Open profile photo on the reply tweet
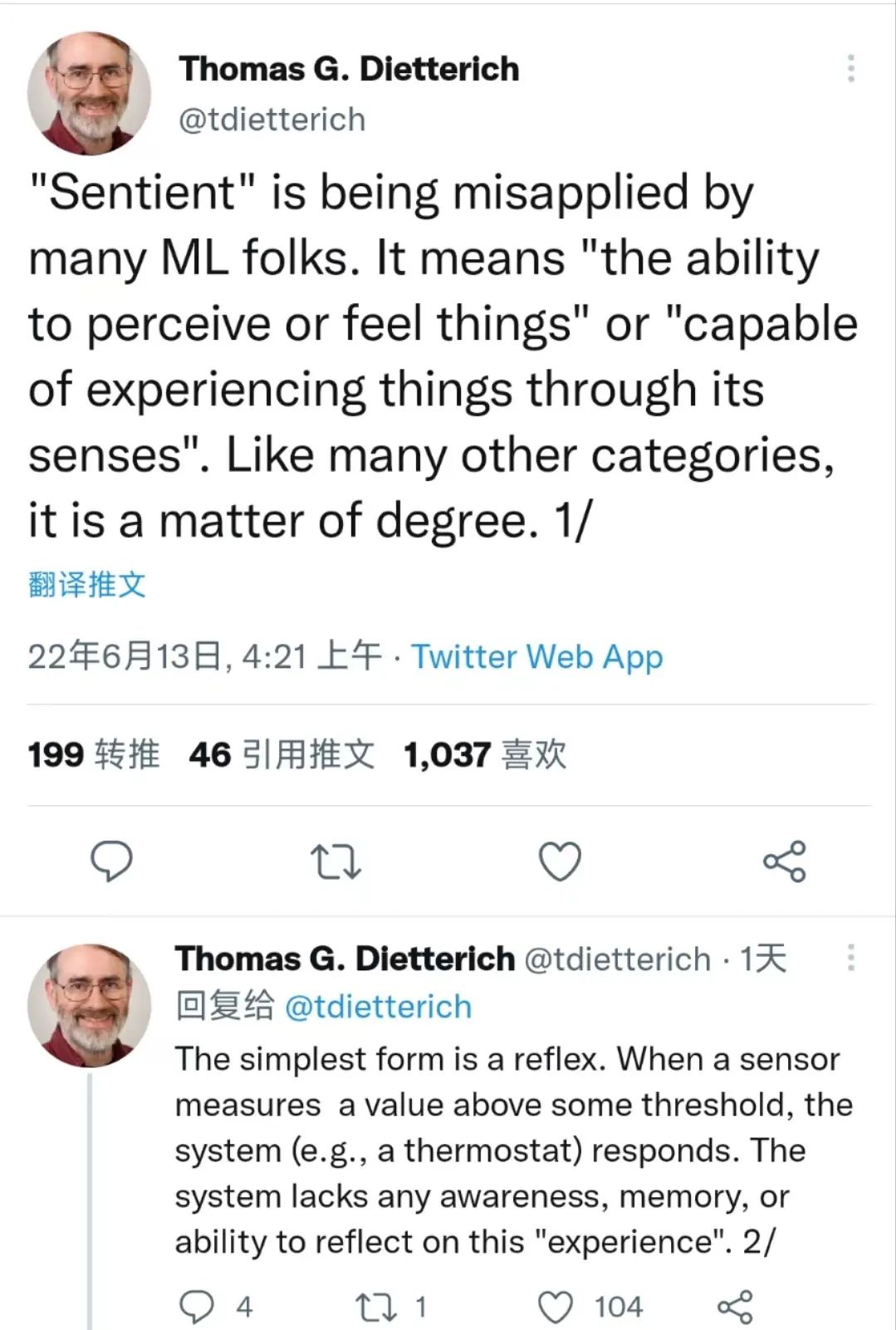The height and width of the screenshot is (1330, 896). tap(89, 1004)
